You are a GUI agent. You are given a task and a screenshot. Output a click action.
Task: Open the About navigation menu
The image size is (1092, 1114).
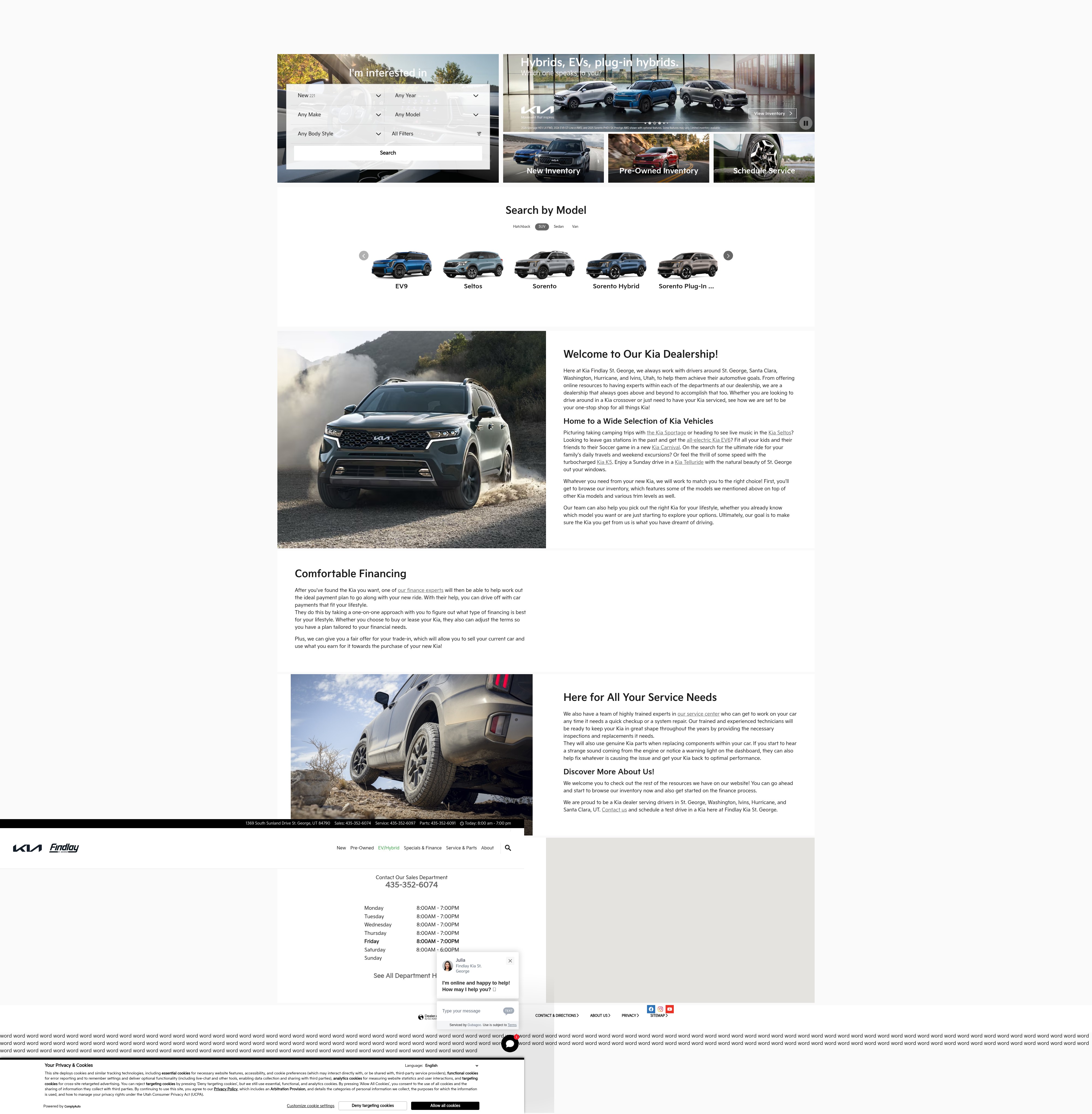coord(488,848)
